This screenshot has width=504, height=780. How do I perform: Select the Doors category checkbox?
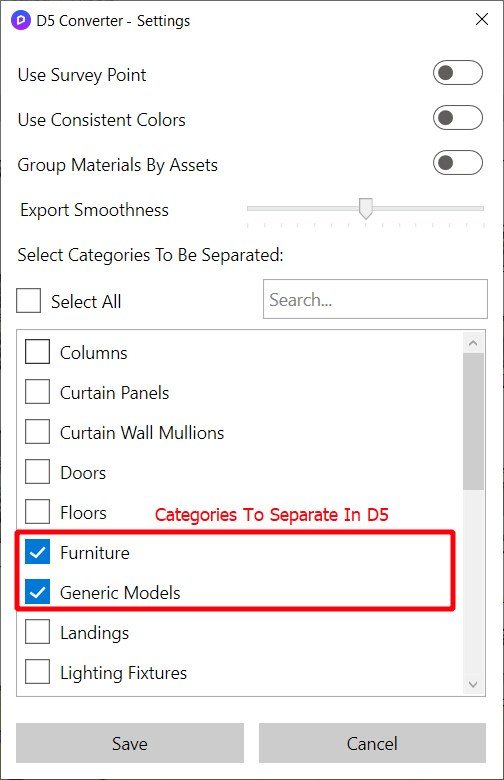(37, 472)
